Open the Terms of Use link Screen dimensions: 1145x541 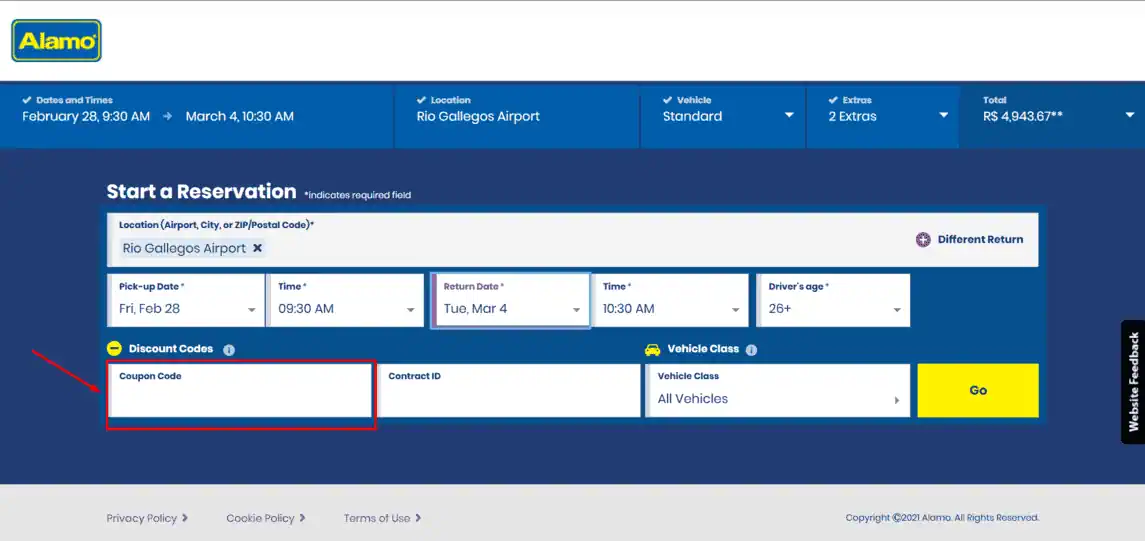pyautogui.click(x=382, y=518)
